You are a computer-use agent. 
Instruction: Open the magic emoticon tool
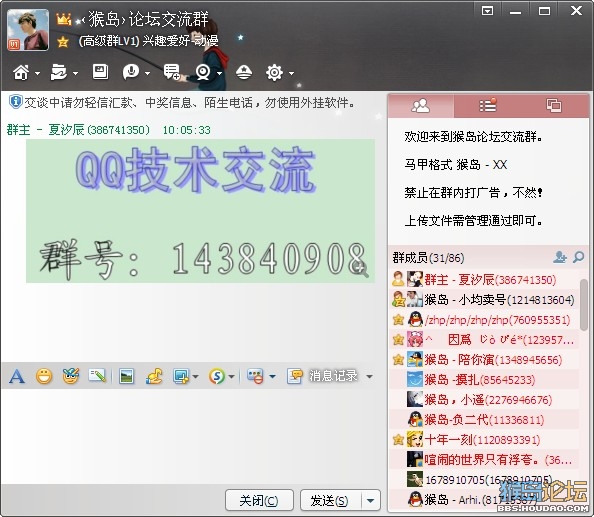point(71,376)
